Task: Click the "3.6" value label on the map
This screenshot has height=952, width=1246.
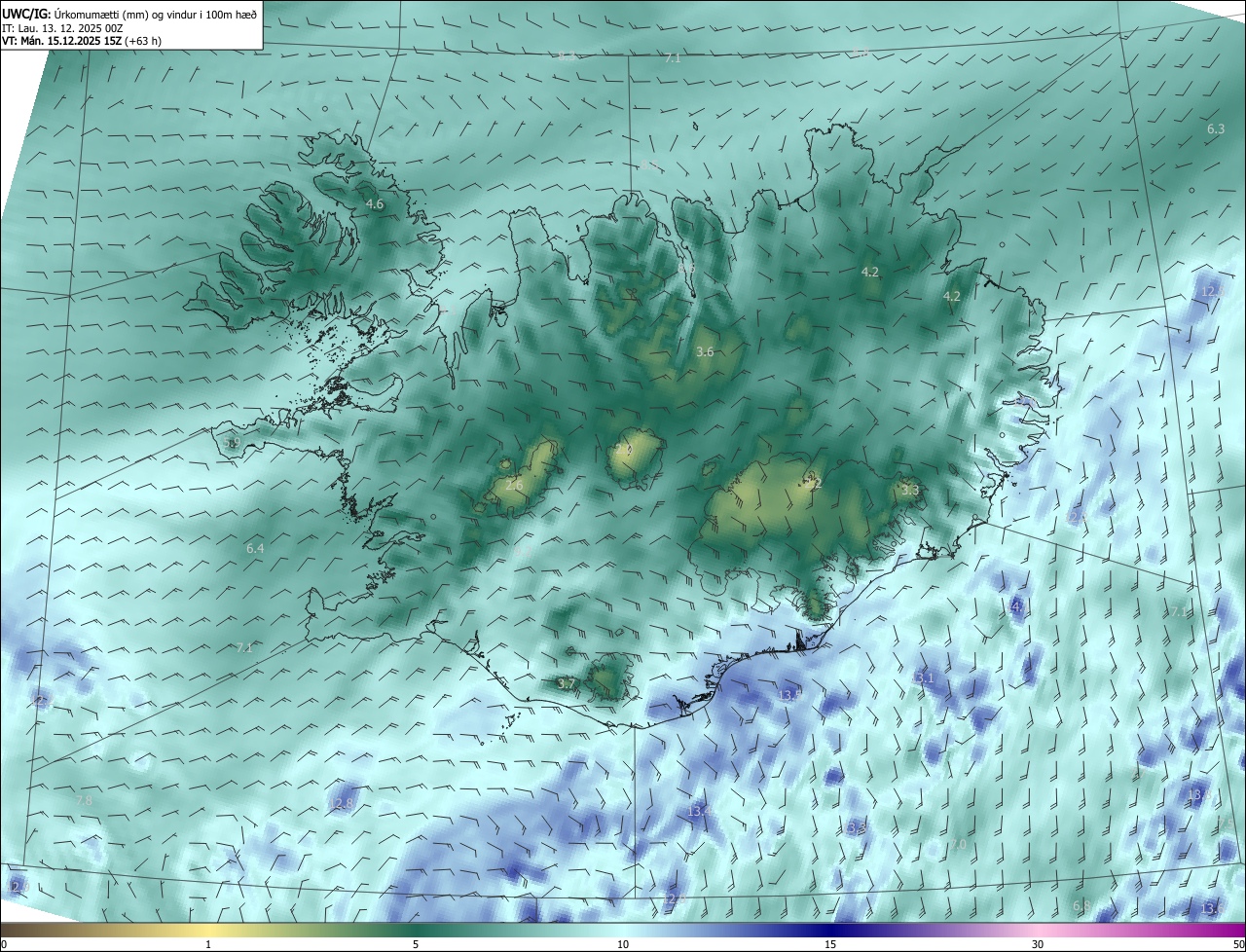Action: pos(706,352)
